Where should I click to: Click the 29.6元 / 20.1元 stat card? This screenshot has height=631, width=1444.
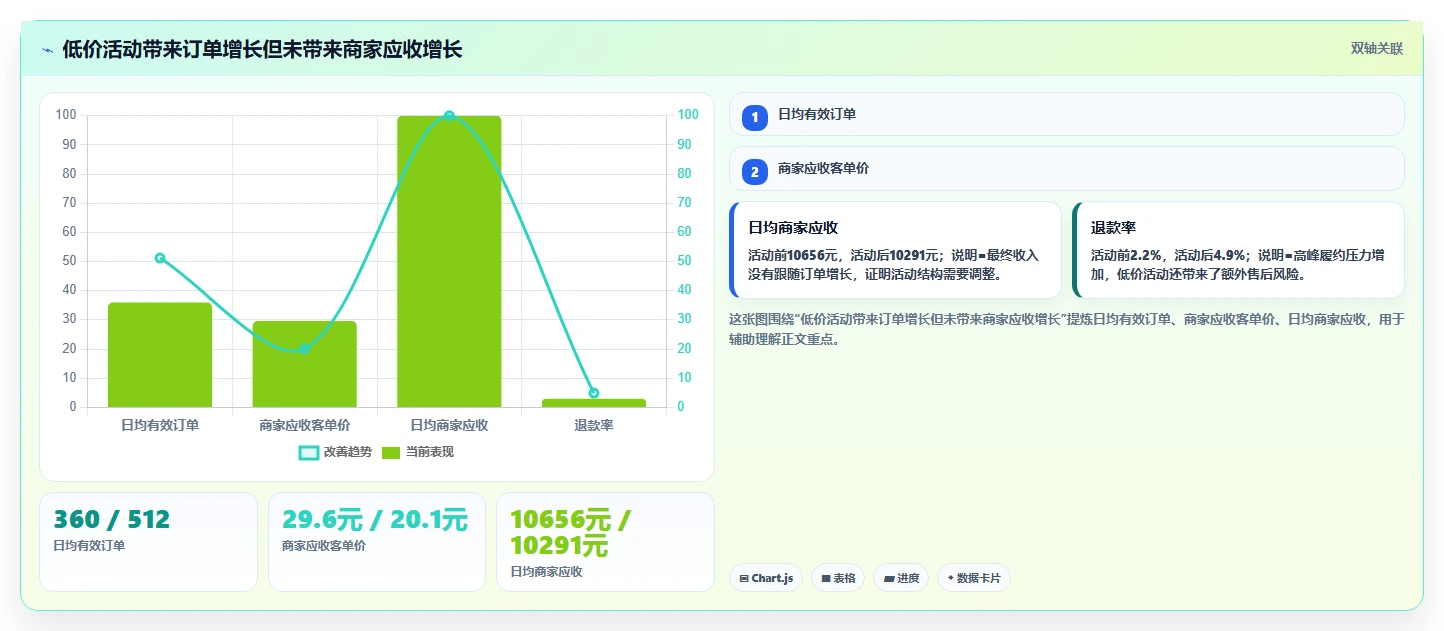[377, 542]
